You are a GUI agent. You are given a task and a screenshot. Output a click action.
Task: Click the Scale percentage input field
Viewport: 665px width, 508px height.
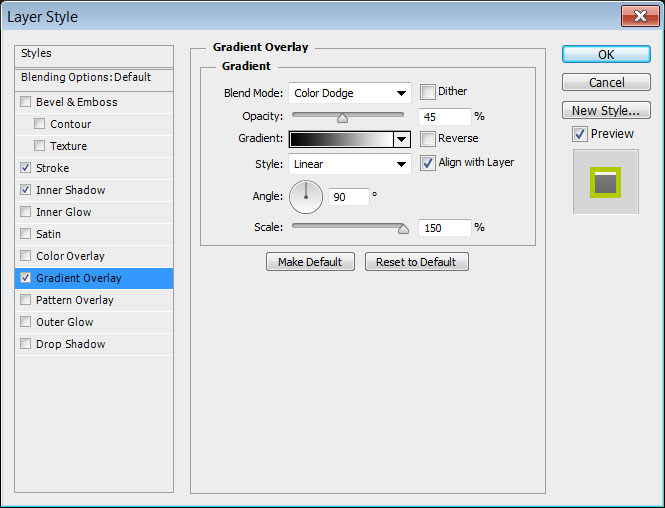coord(444,228)
